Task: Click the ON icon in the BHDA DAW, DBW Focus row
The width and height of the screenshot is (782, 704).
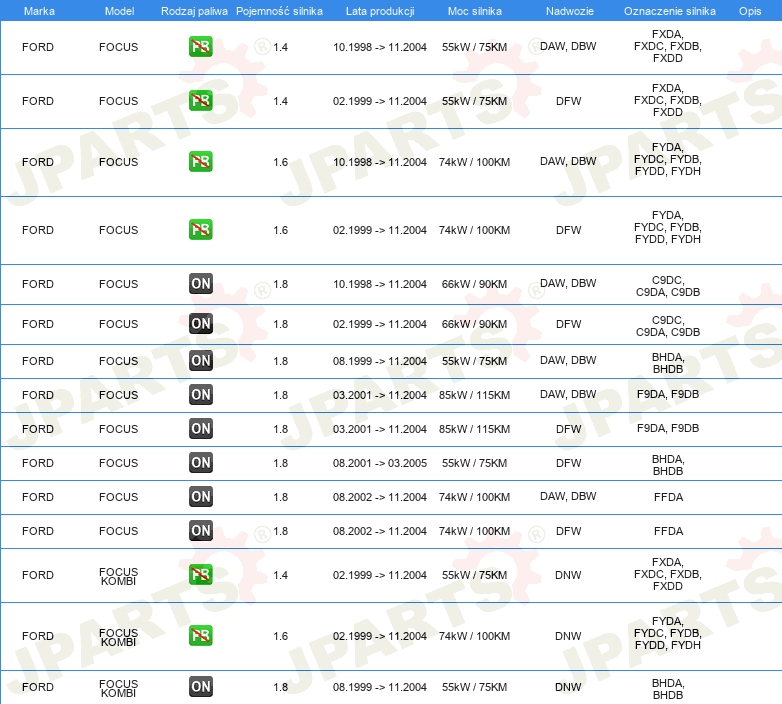Action: pos(201,361)
